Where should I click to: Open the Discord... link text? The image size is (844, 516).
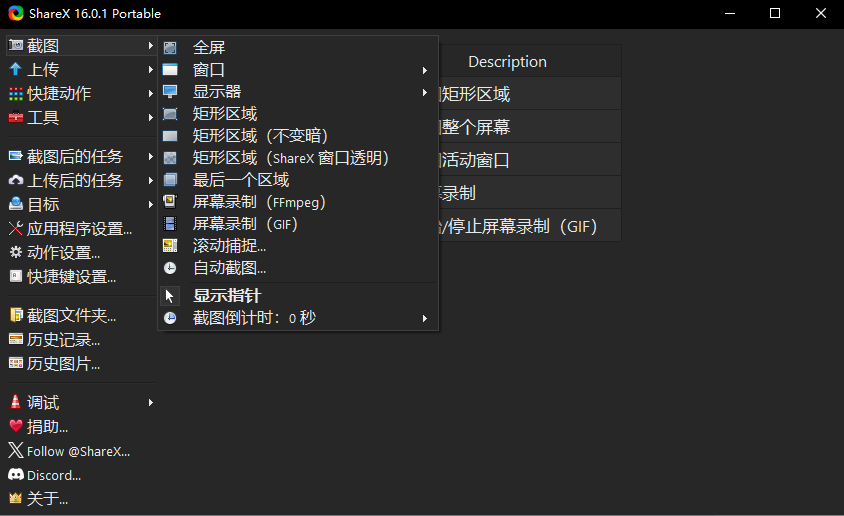[54, 476]
